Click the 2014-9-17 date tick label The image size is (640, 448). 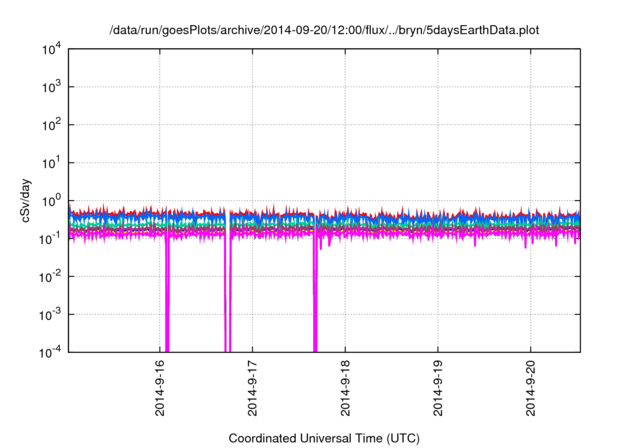pos(252,388)
